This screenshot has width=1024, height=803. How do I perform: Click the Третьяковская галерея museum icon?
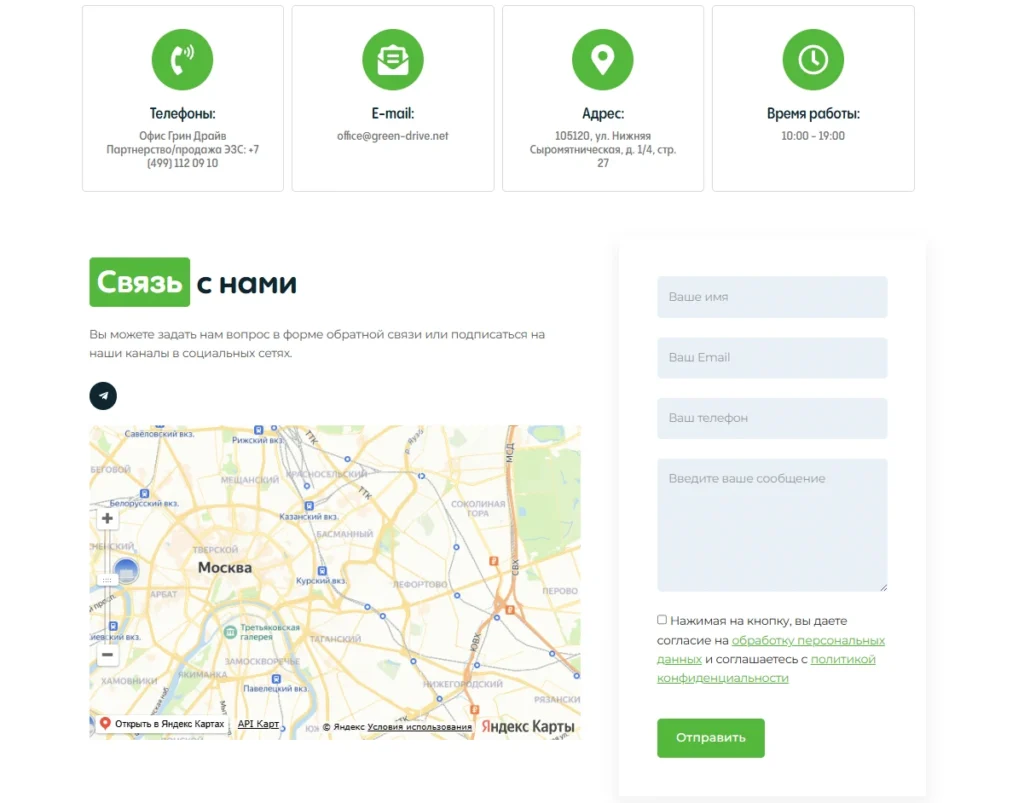(230, 632)
